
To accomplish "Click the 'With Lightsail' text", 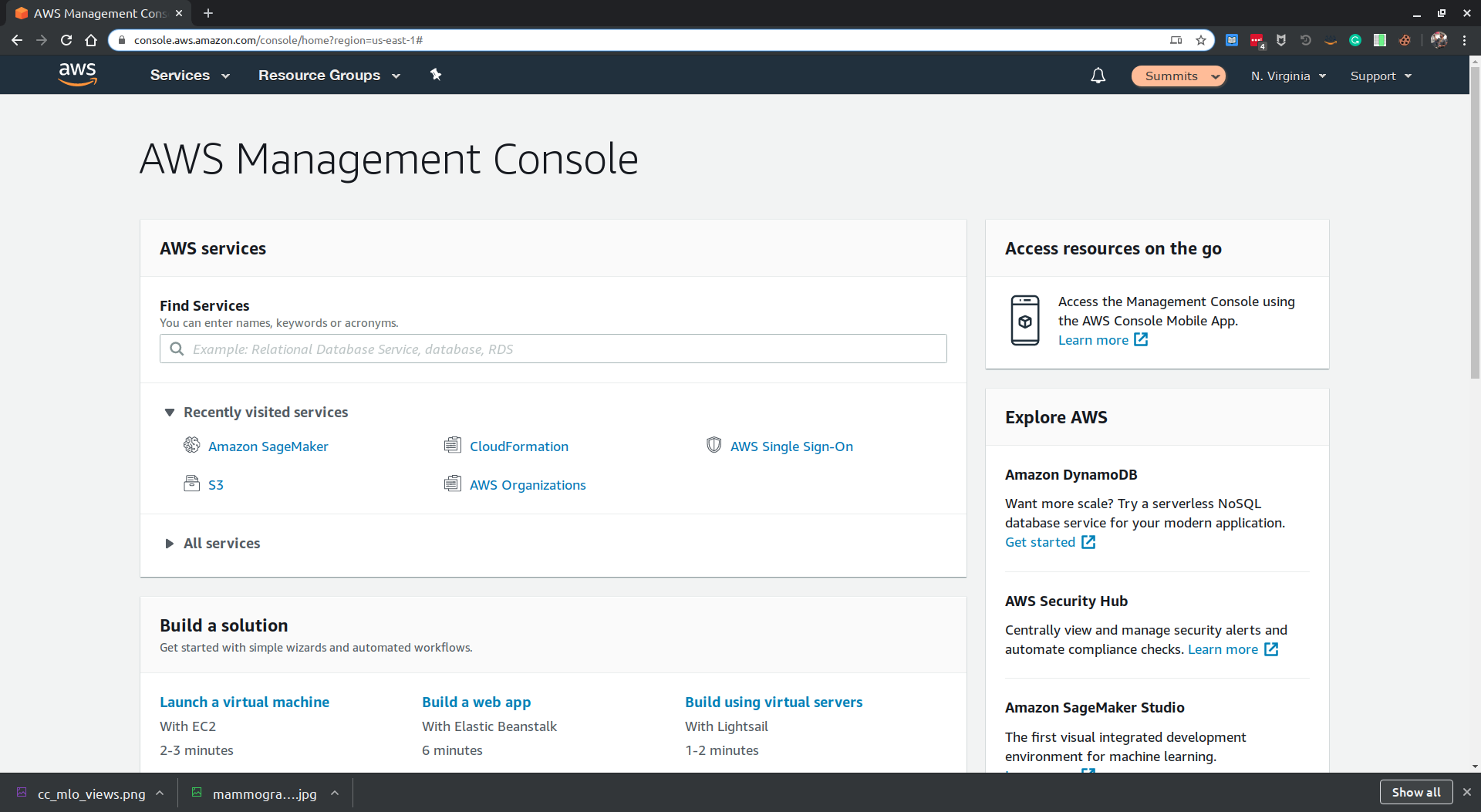I will (x=726, y=726).
